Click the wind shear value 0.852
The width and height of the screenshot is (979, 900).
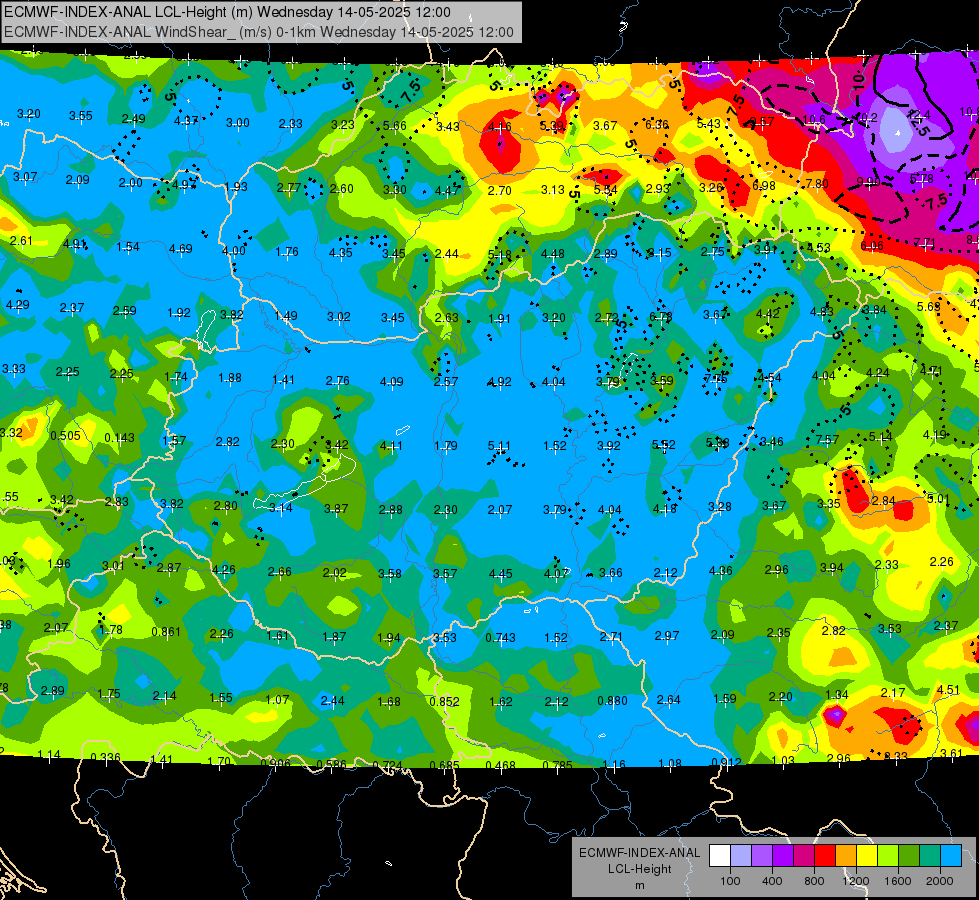click(x=445, y=702)
